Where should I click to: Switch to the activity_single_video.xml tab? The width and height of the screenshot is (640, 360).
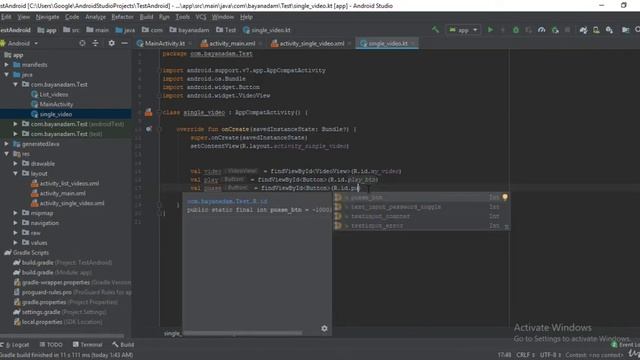coord(312,43)
